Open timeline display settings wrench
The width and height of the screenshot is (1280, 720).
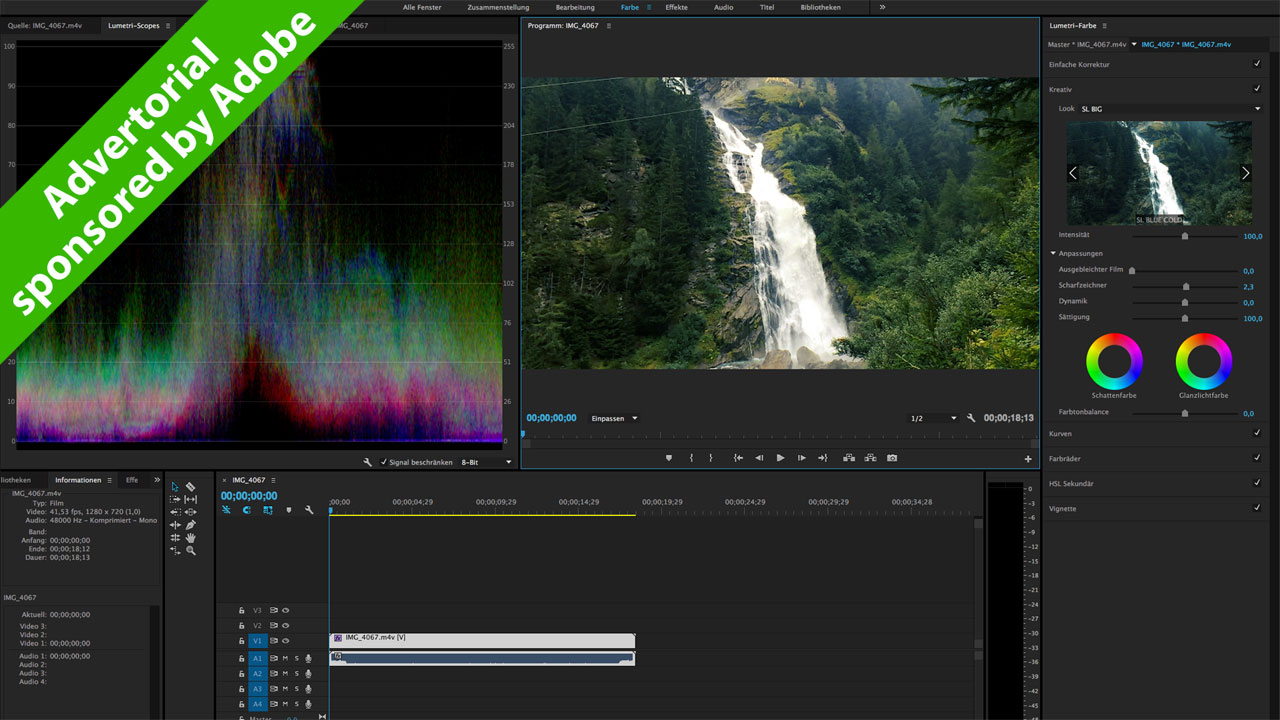point(309,510)
